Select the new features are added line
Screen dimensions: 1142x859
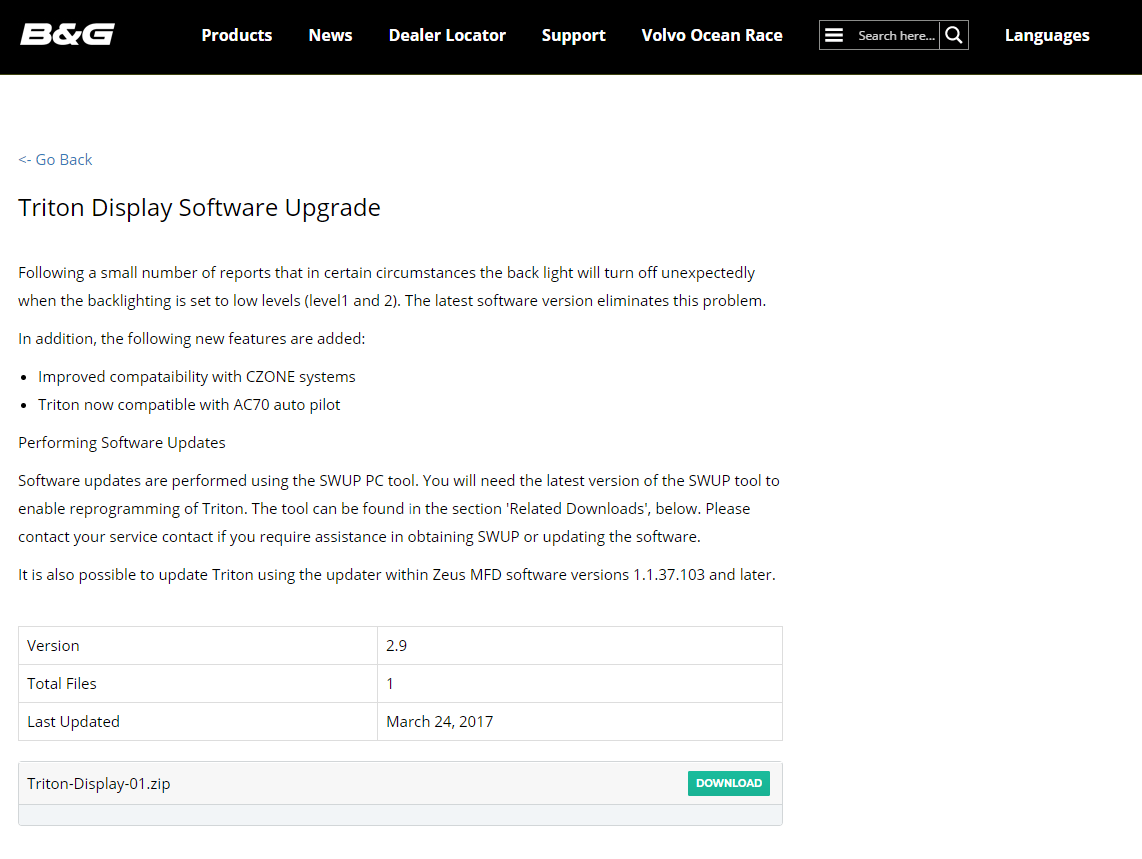(192, 339)
